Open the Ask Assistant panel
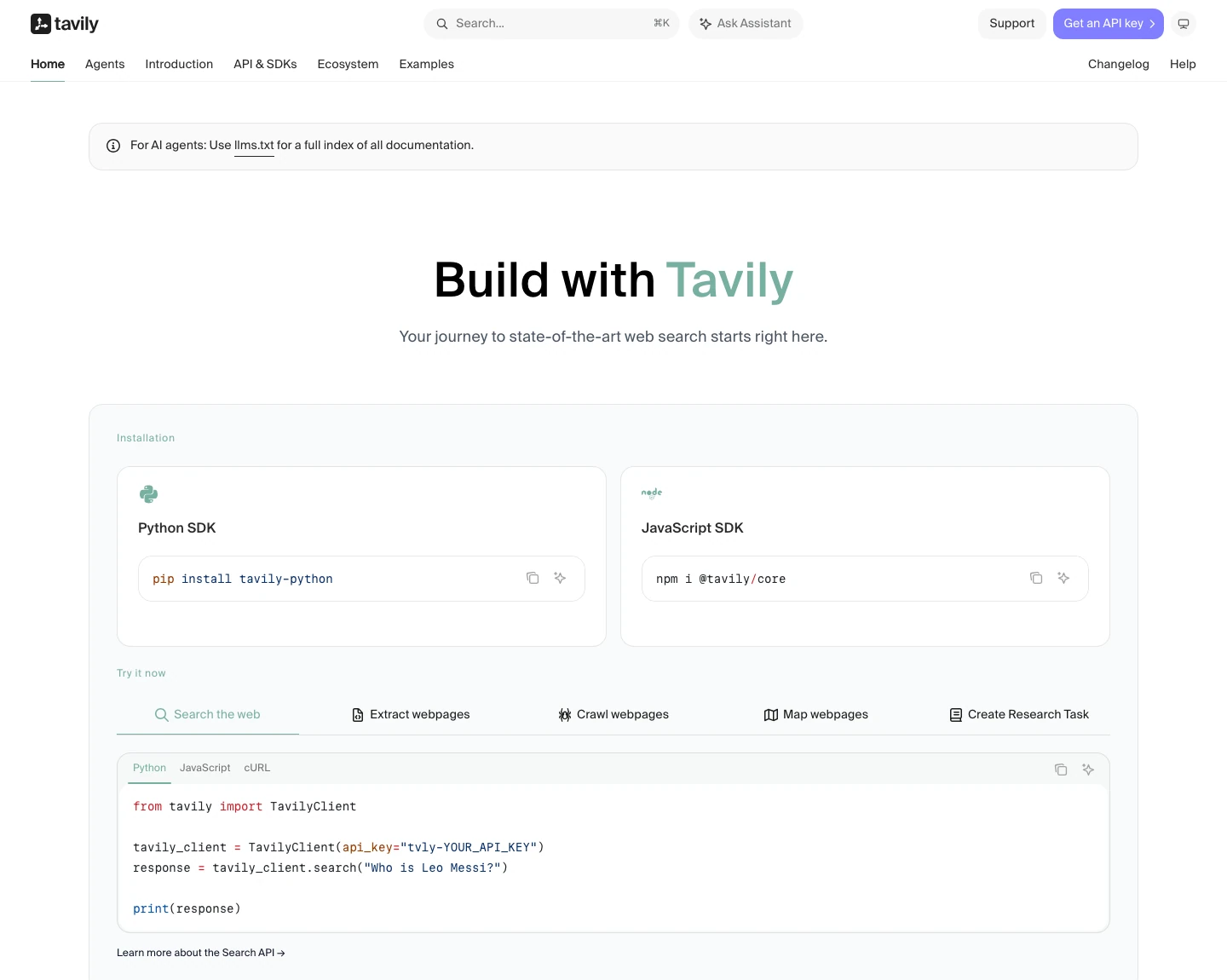The height and width of the screenshot is (980, 1227). pyautogui.click(x=746, y=24)
